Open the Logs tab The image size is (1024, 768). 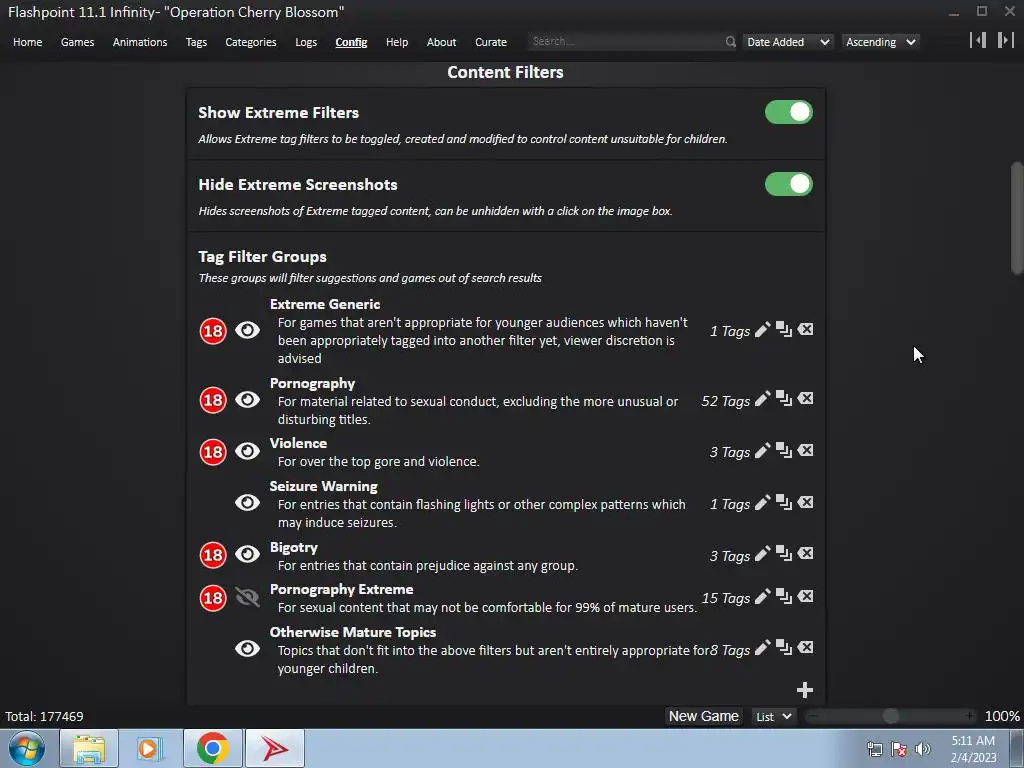coord(306,42)
